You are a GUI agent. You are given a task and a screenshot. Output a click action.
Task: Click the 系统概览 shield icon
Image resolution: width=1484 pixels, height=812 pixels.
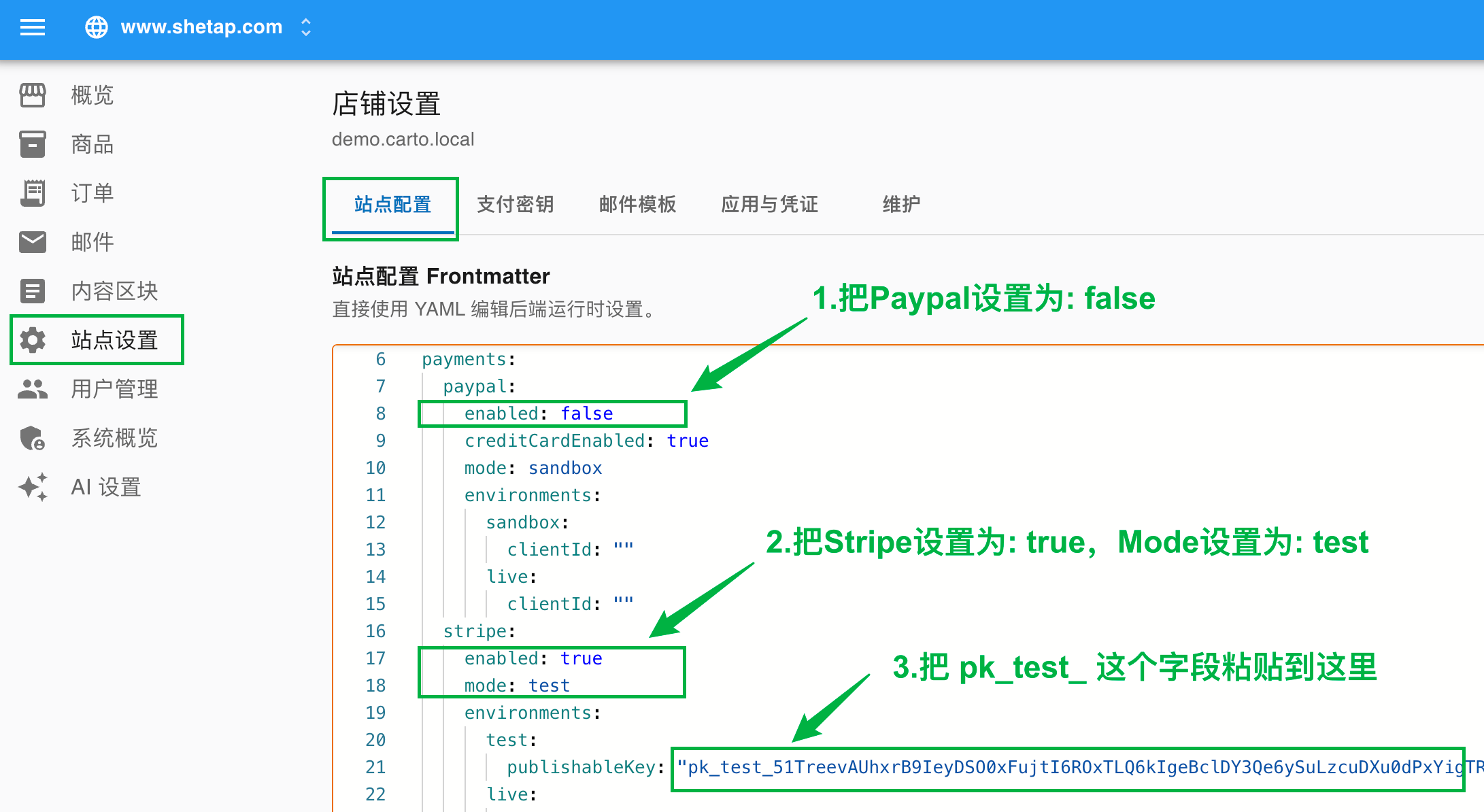tap(33, 438)
